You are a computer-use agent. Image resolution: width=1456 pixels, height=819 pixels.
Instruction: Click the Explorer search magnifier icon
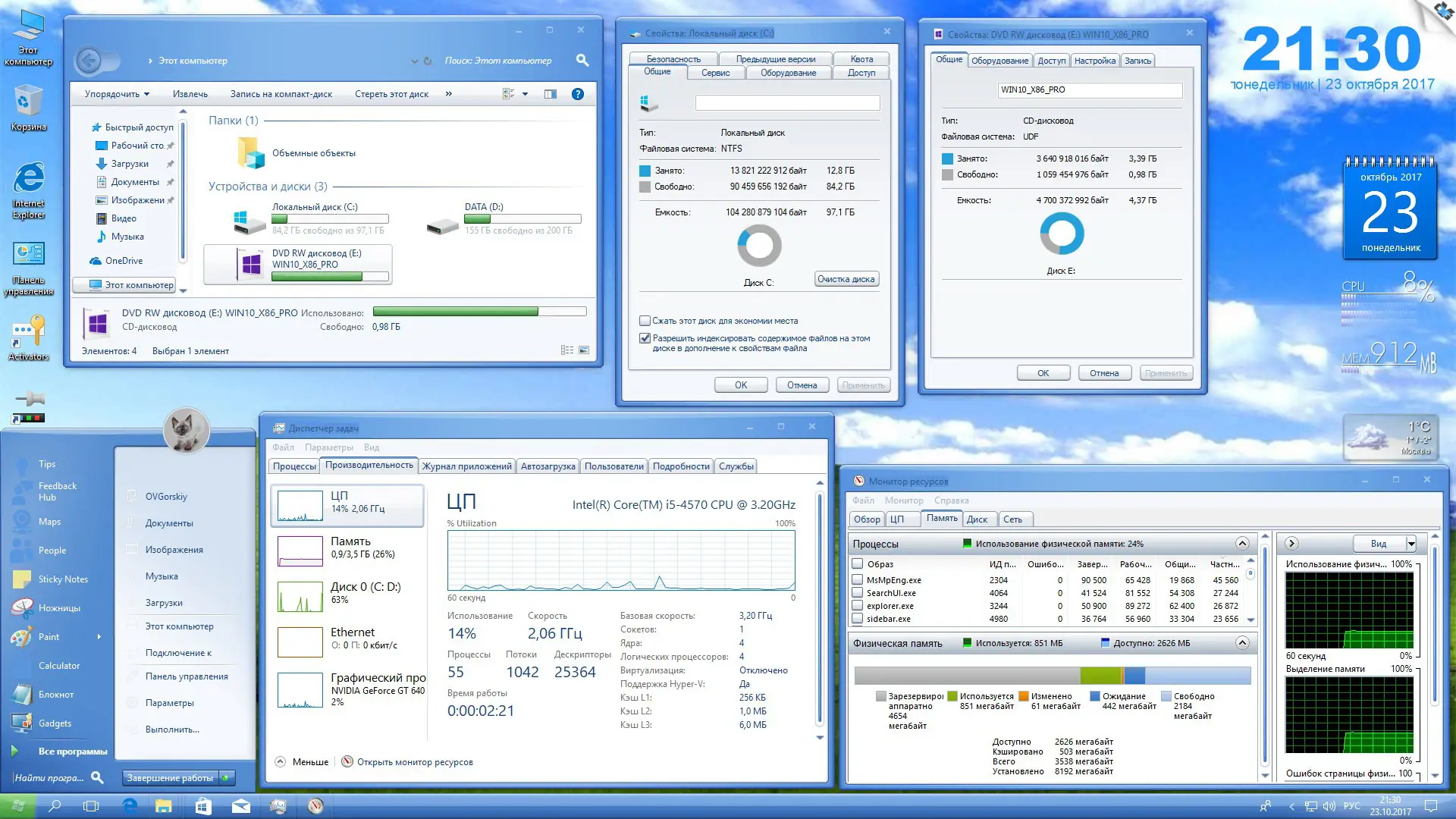point(582,60)
